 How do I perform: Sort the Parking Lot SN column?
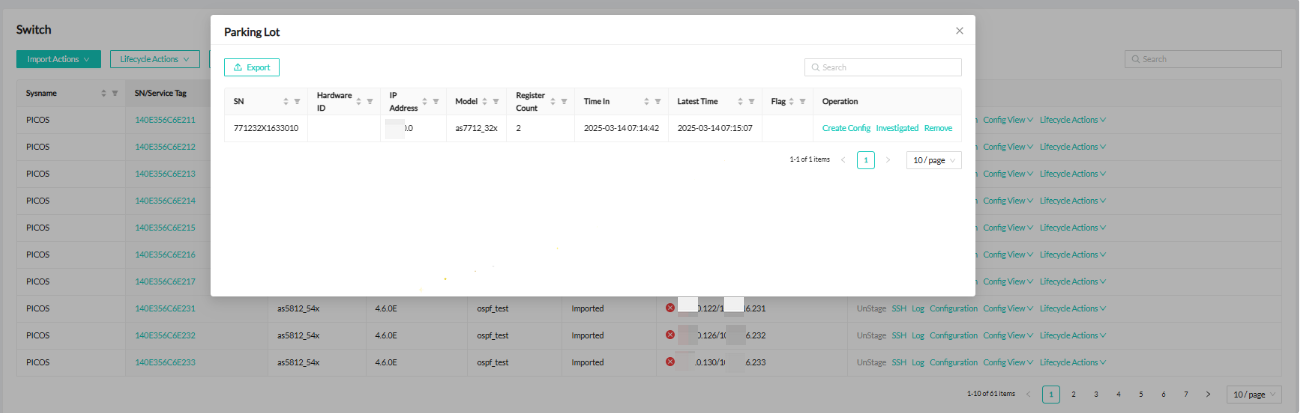click(x=286, y=102)
